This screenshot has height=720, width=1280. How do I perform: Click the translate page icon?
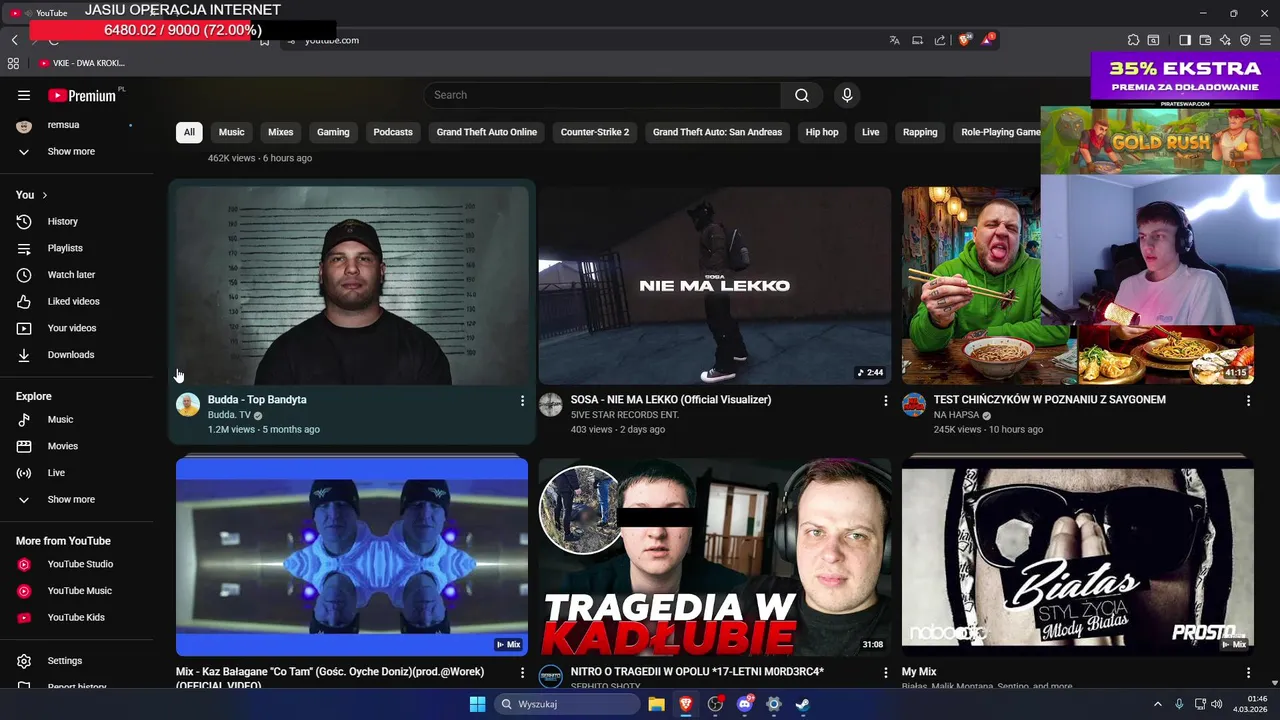pos(894,40)
